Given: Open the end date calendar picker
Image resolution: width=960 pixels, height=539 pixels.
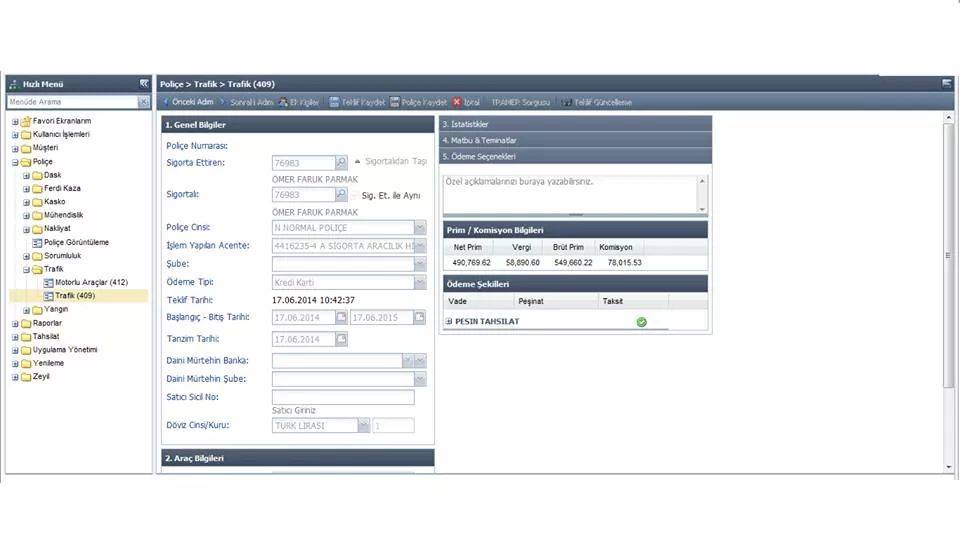Looking at the screenshot, I should click(419, 317).
